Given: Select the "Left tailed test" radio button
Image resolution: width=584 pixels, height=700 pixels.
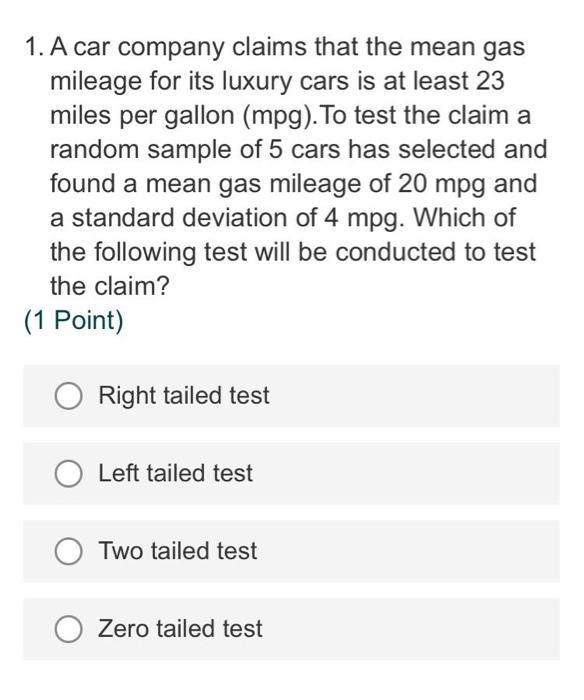Looking at the screenshot, I should [68, 473].
